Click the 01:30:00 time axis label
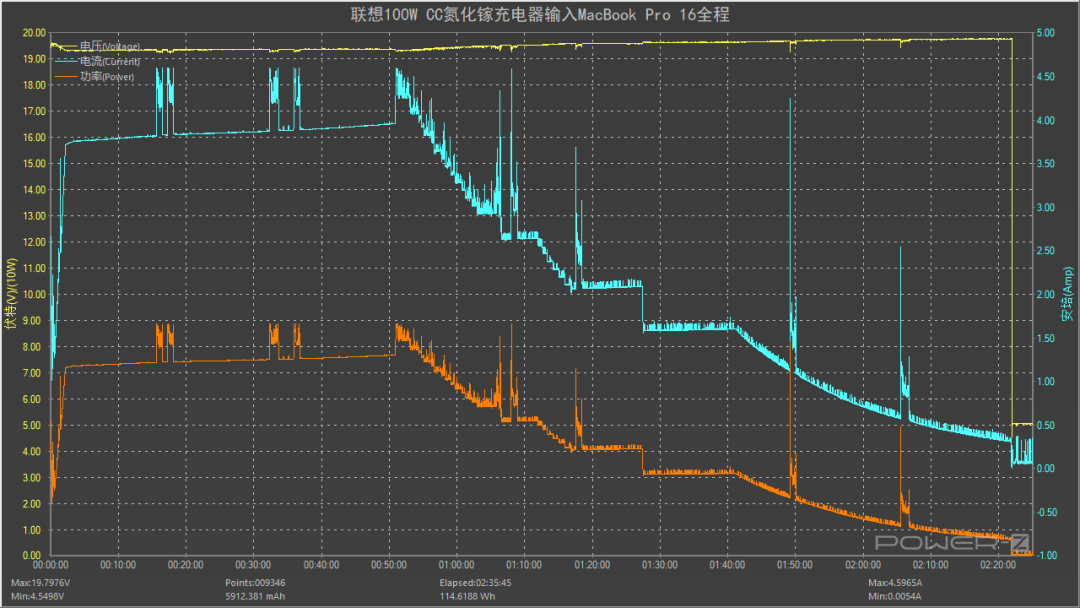This screenshot has height=608, width=1080. coord(660,565)
